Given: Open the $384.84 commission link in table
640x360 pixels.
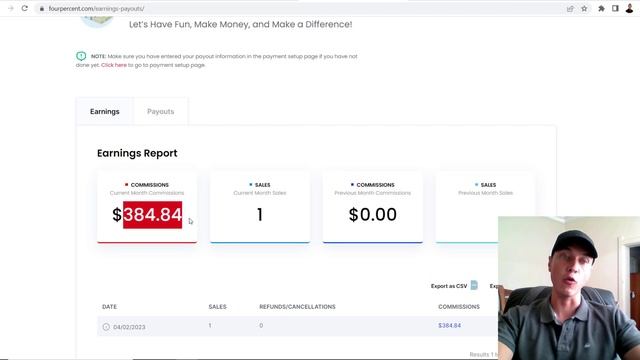Looking at the screenshot, I should (x=449, y=325).
